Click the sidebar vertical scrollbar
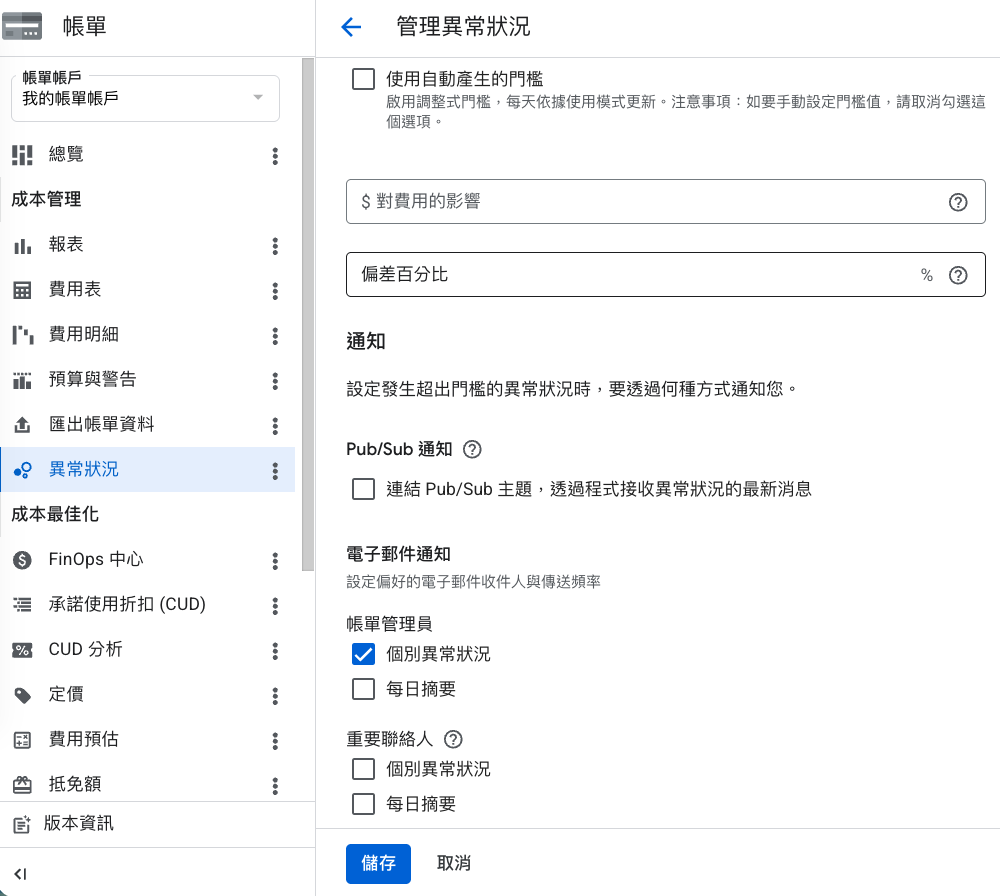Viewport: 1000px width, 896px height. (x=308, y=314)
